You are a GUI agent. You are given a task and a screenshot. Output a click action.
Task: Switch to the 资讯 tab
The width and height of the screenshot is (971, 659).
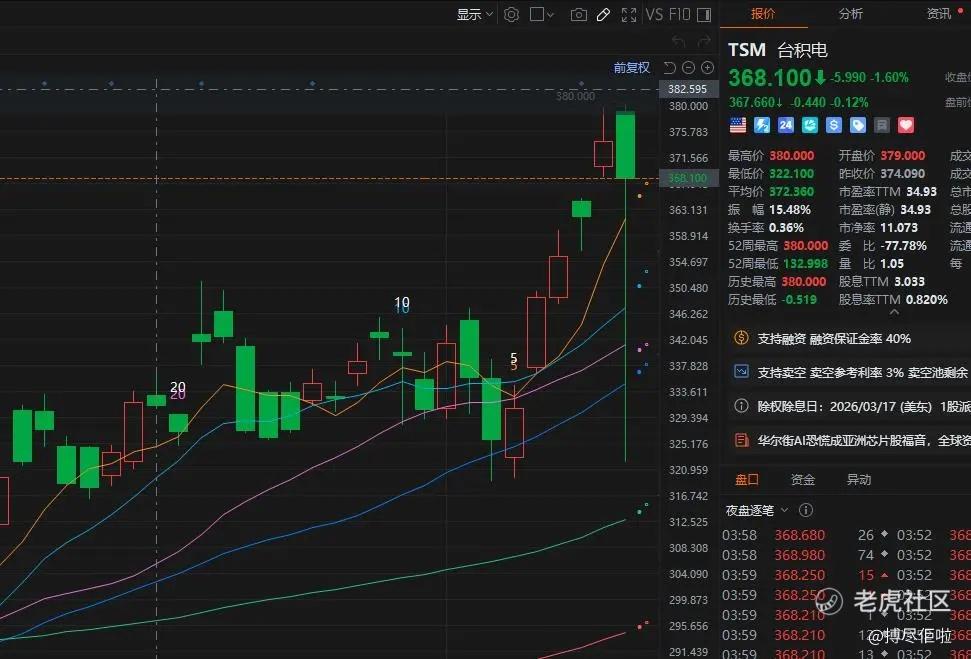[x=939, y=14]
